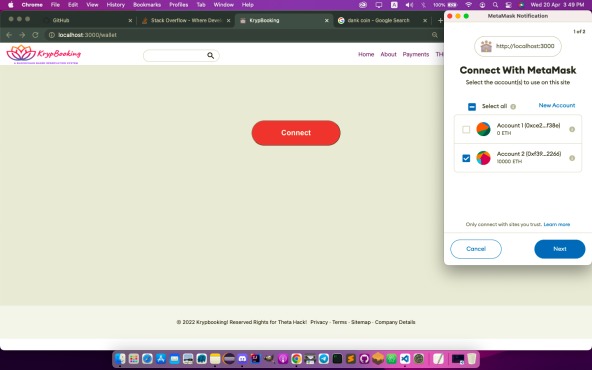
Task: Open Spotlight search in menu bar
Action: tap(495, 5)
